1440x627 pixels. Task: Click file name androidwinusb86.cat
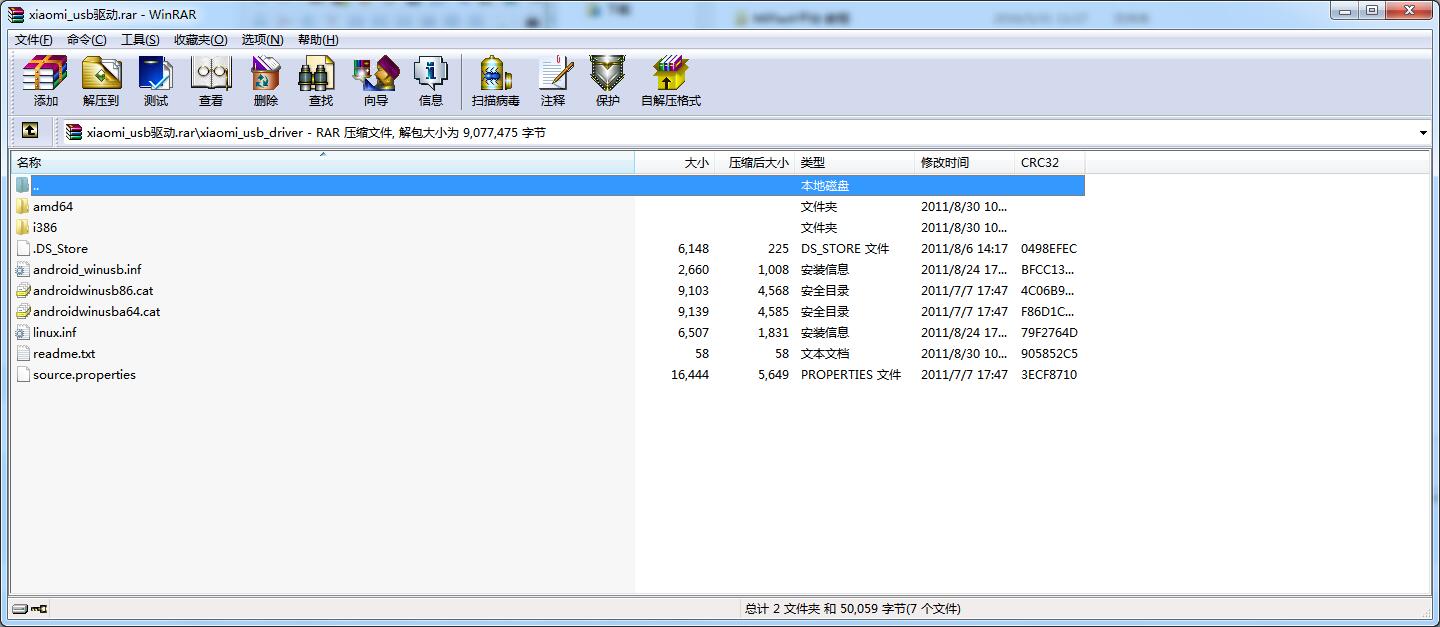[93, 290]
